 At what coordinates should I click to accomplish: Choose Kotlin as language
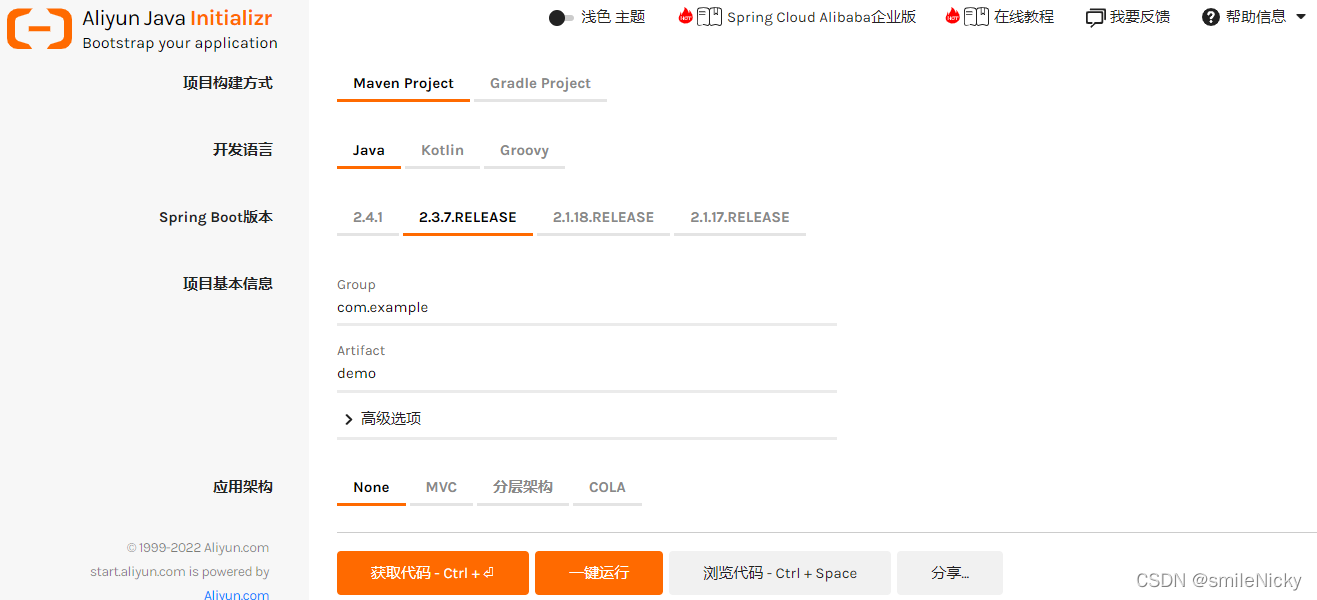[442, 150]
